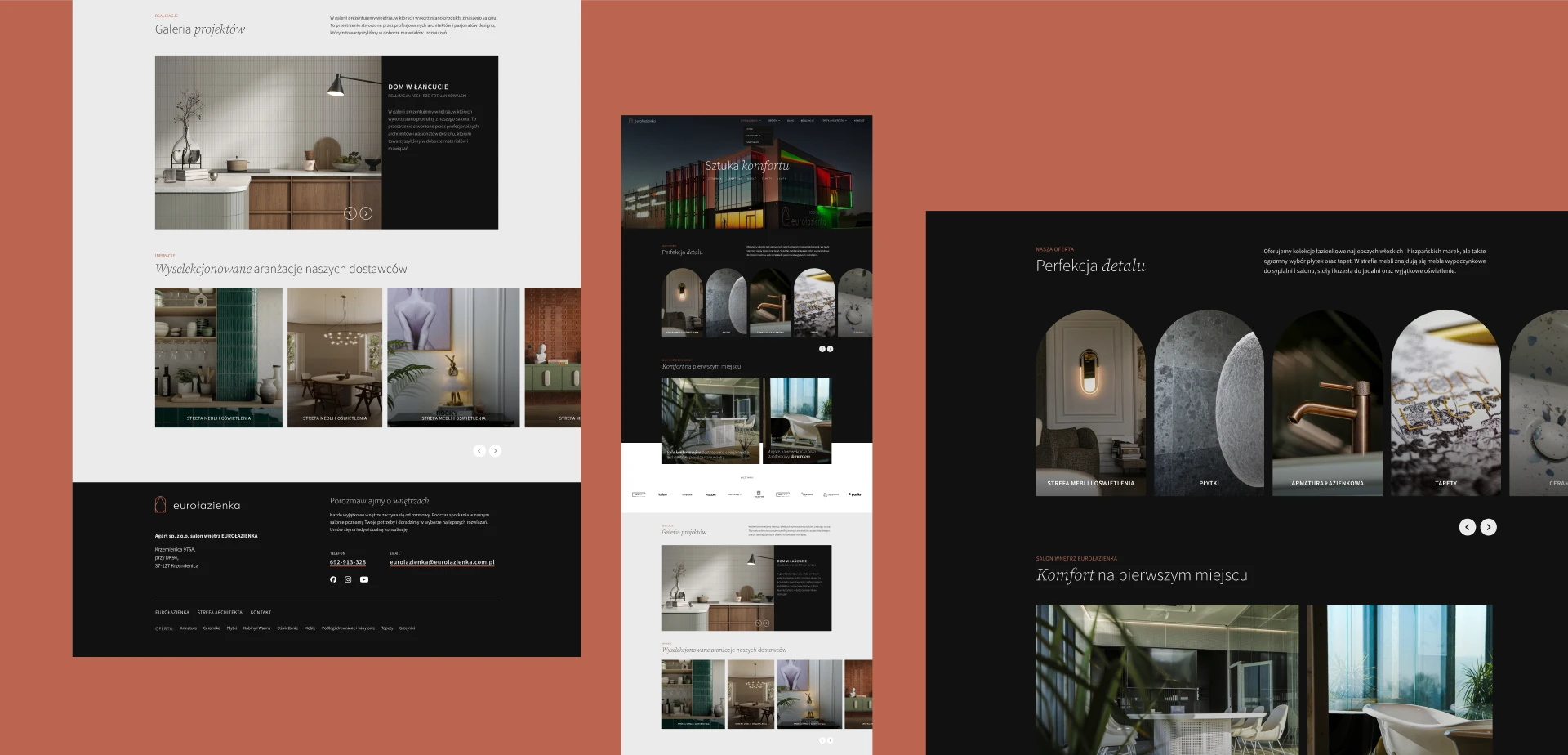Open the conference room photo in center mockup
This screenshot has height=755, width=1568.
pyautogui.click(x=710, y=420)
